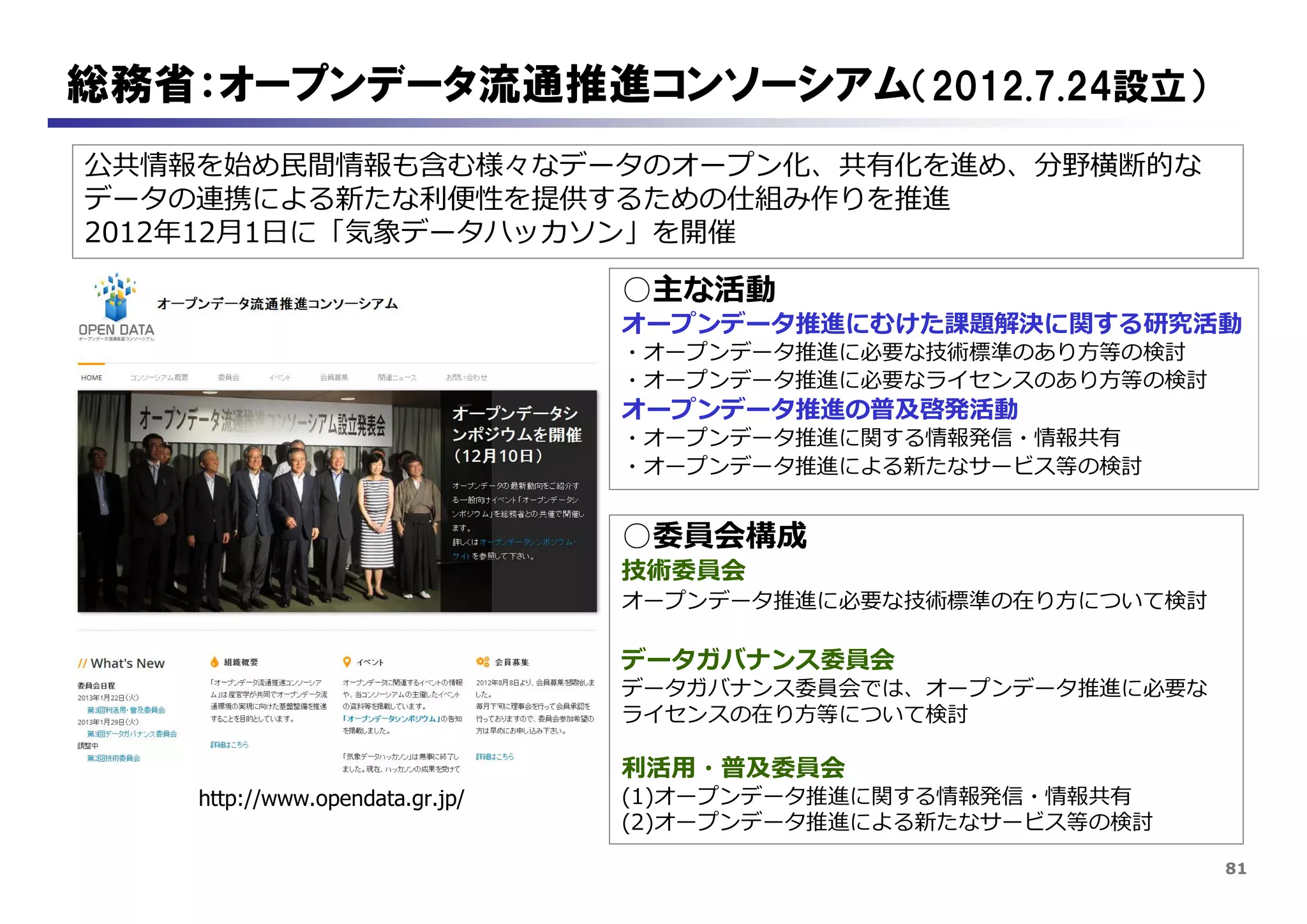Click the site title オープンデータ流通推進コンソーシアム beside logo
Viewport: 1307px width, 924px height.
pos(277,304)
